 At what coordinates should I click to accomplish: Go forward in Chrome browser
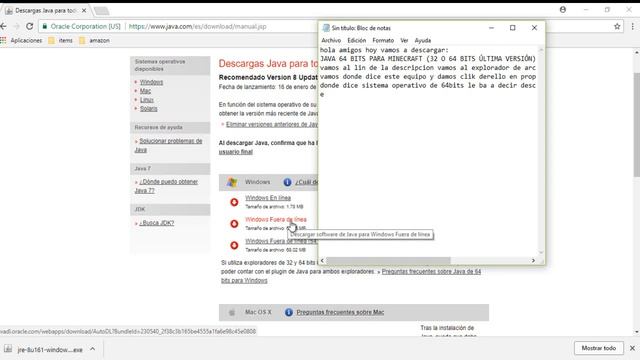(x=16, y=27)
